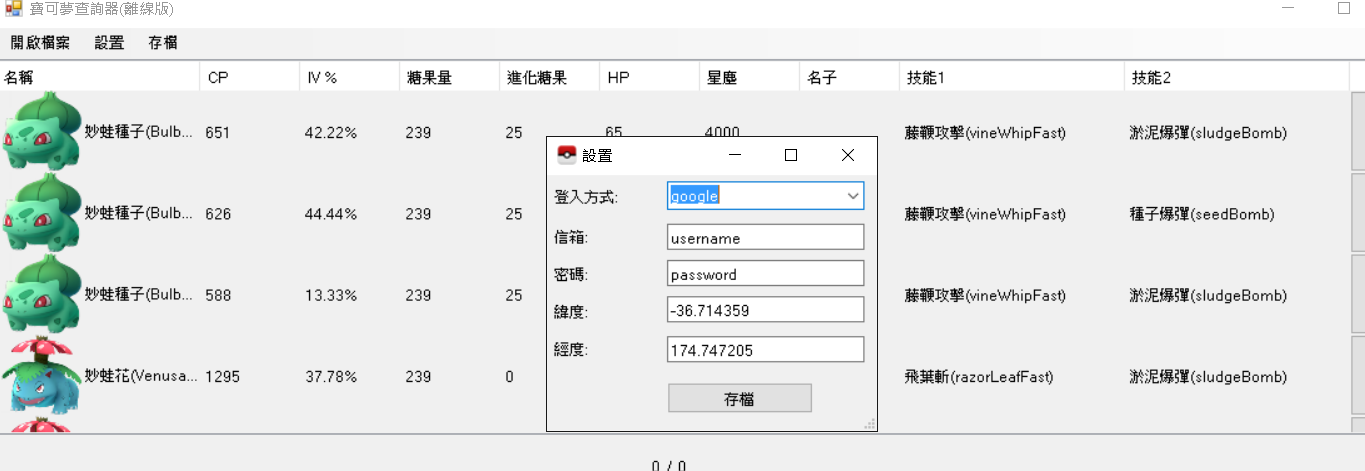Expand the 登入方式 dropdown arrow
Screen dimensions: 1365x471
click(x=853, y=196)
